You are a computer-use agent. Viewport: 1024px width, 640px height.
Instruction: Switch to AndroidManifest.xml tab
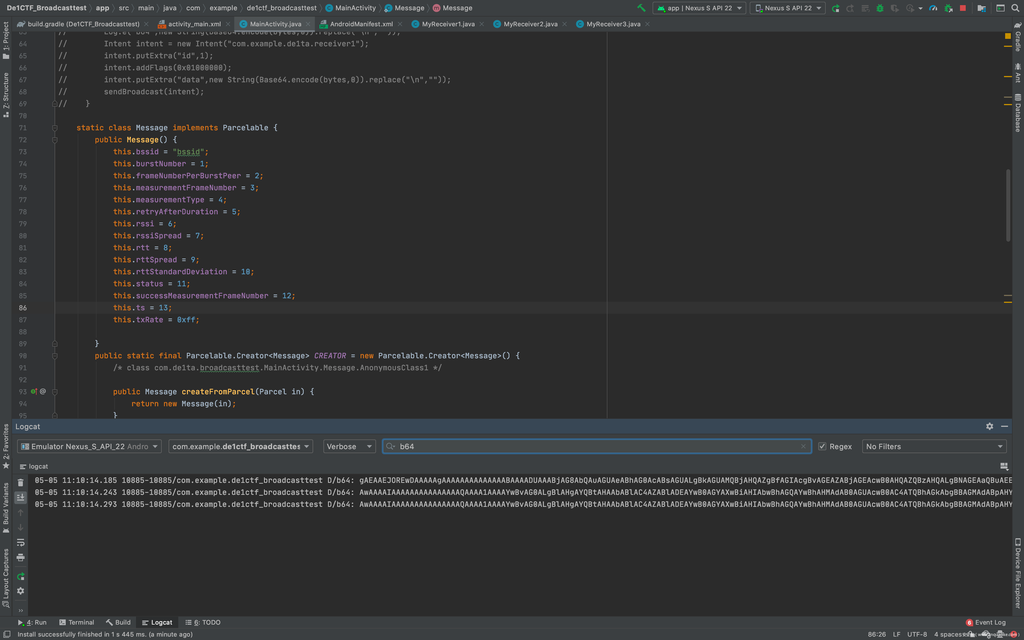[363, 23]
